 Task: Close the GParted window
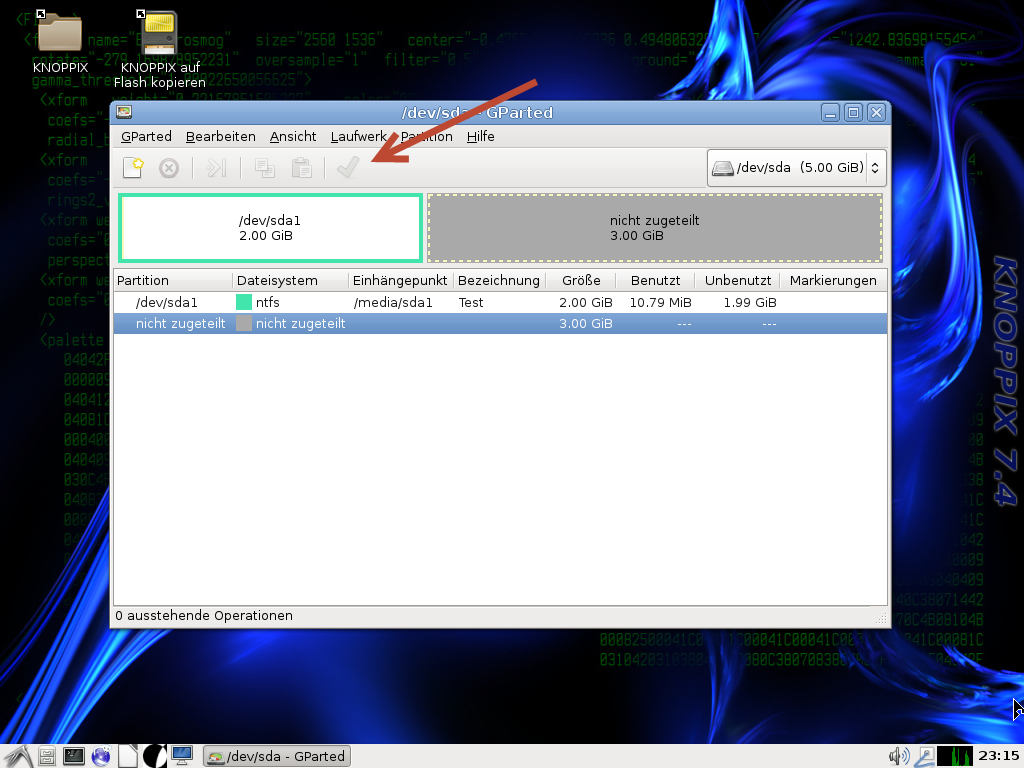(x=876, y=112)
